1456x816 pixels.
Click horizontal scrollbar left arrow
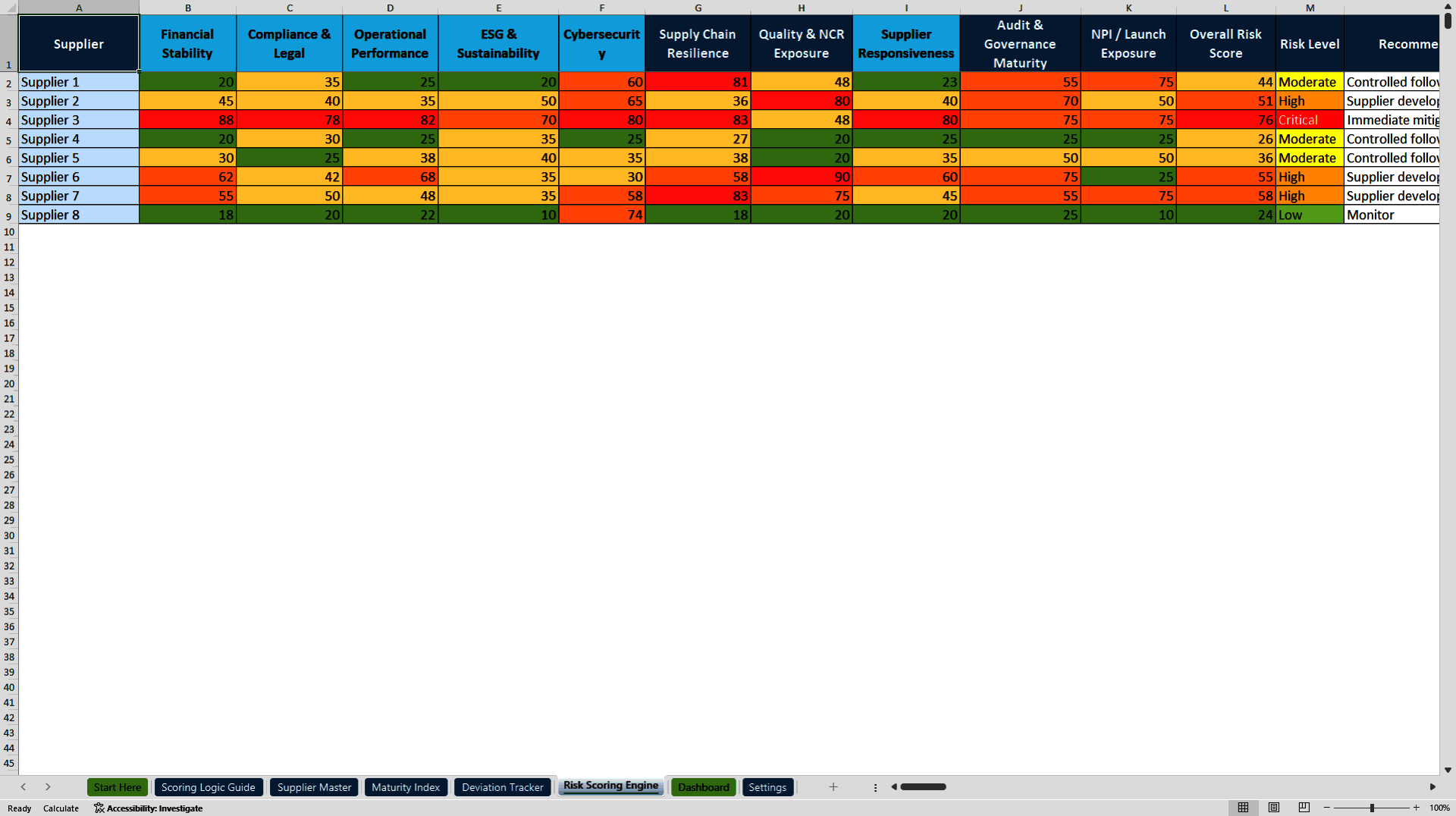[894, 787]
